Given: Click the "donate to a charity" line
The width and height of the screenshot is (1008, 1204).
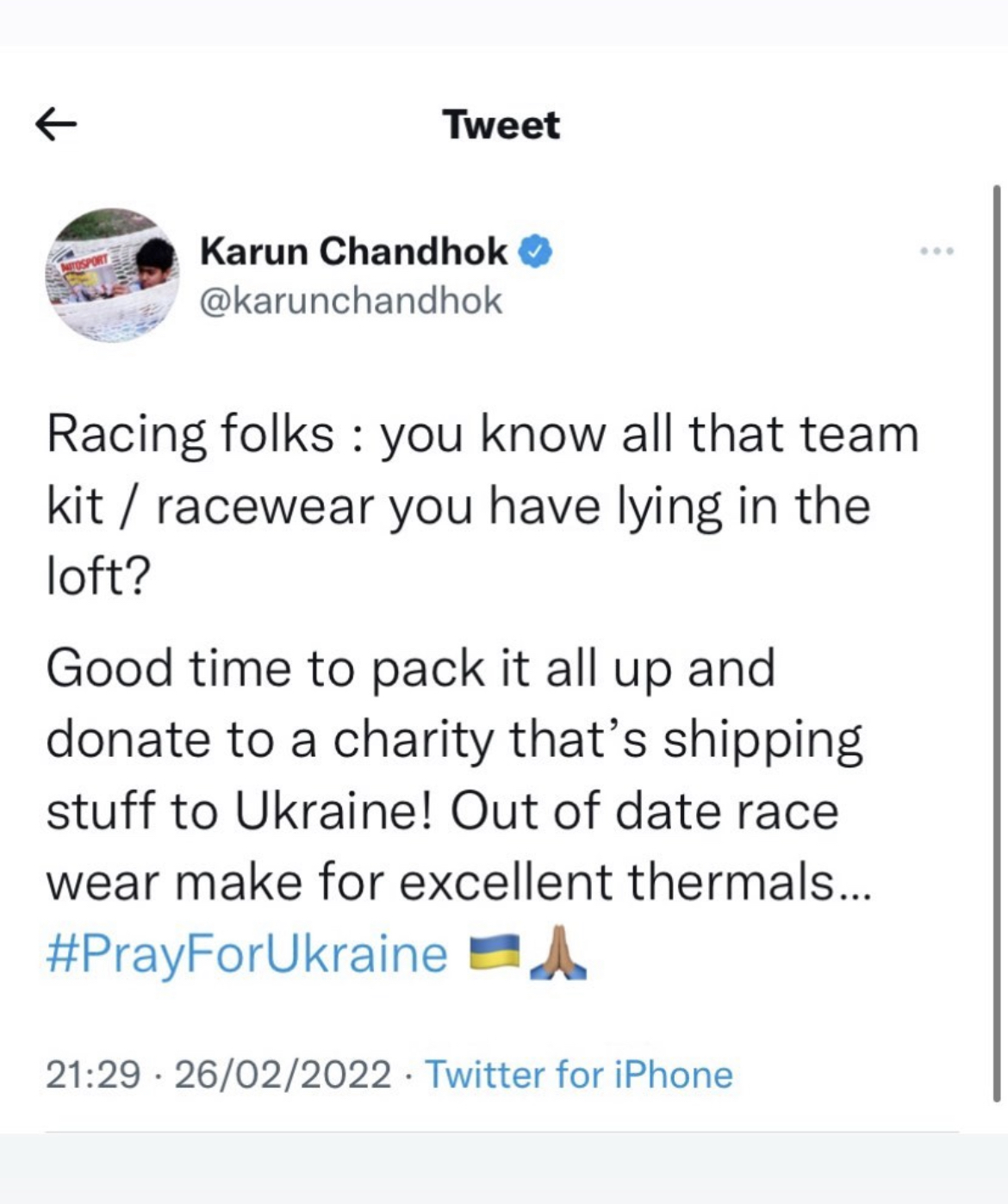Looking at the screenshot, I should point(454,740).
